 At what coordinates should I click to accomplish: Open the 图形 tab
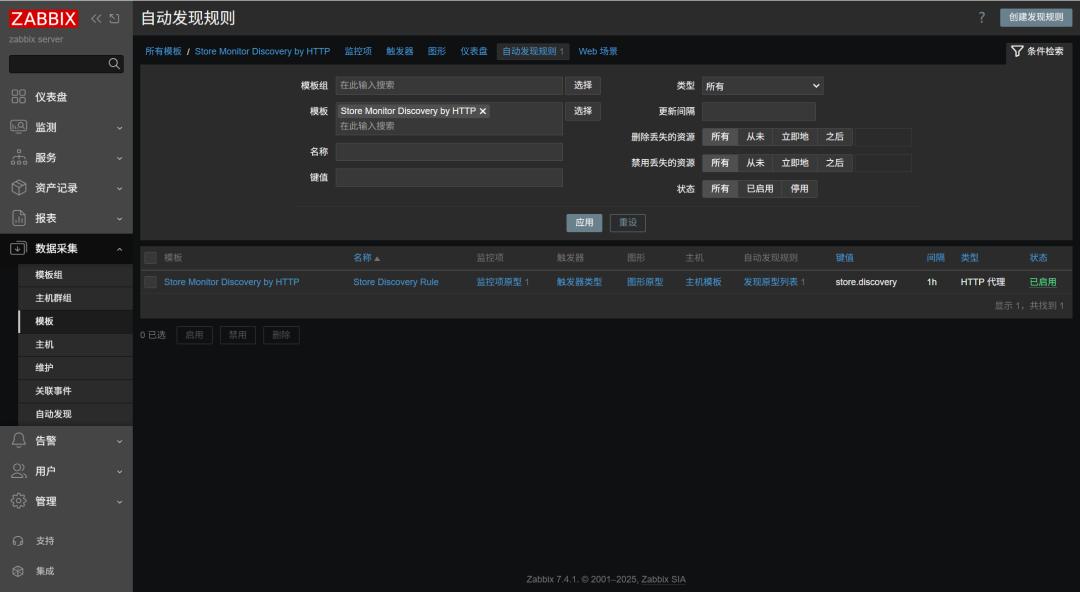click(437, 51)
